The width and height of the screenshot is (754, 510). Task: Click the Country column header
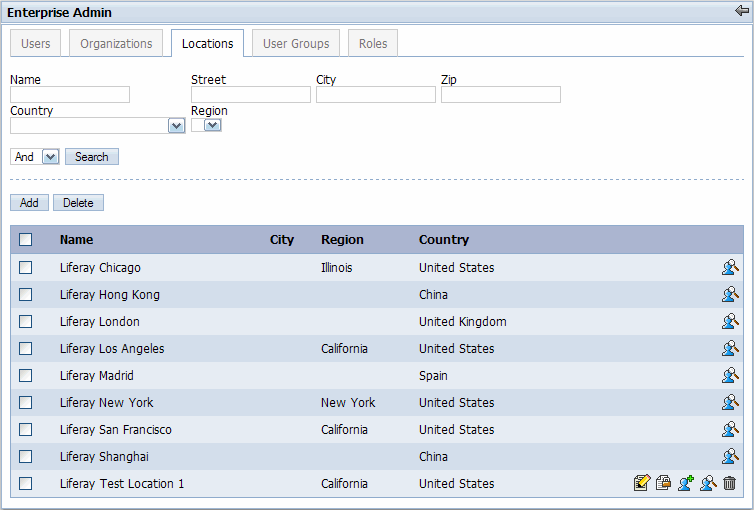443,239
